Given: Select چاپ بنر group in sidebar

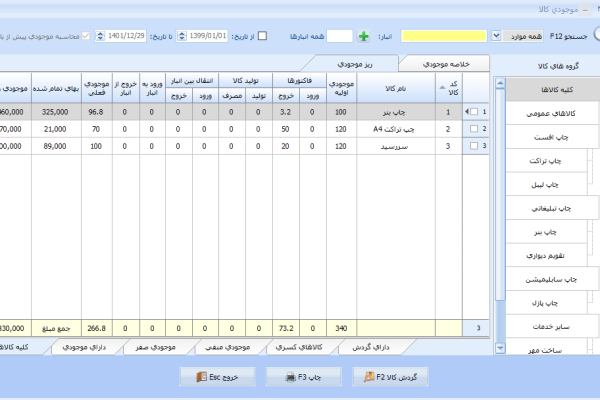Looking at the screenshot, I should [x=546, y=232].
